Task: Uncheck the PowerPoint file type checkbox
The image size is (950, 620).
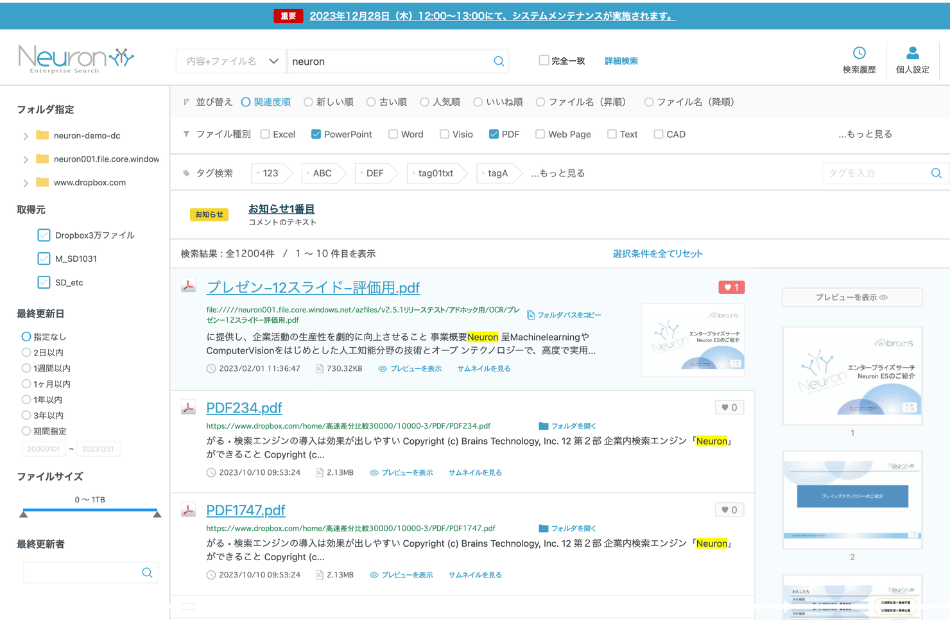Action: click(316, 134)
